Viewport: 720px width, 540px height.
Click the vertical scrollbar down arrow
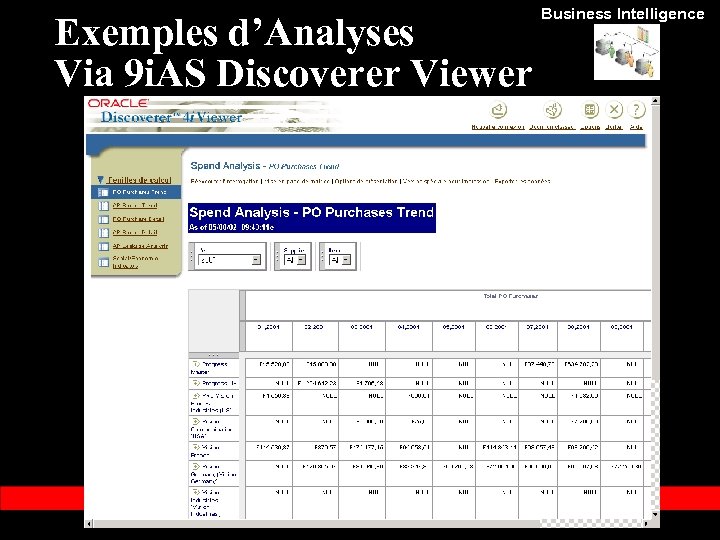coord(655,515)
